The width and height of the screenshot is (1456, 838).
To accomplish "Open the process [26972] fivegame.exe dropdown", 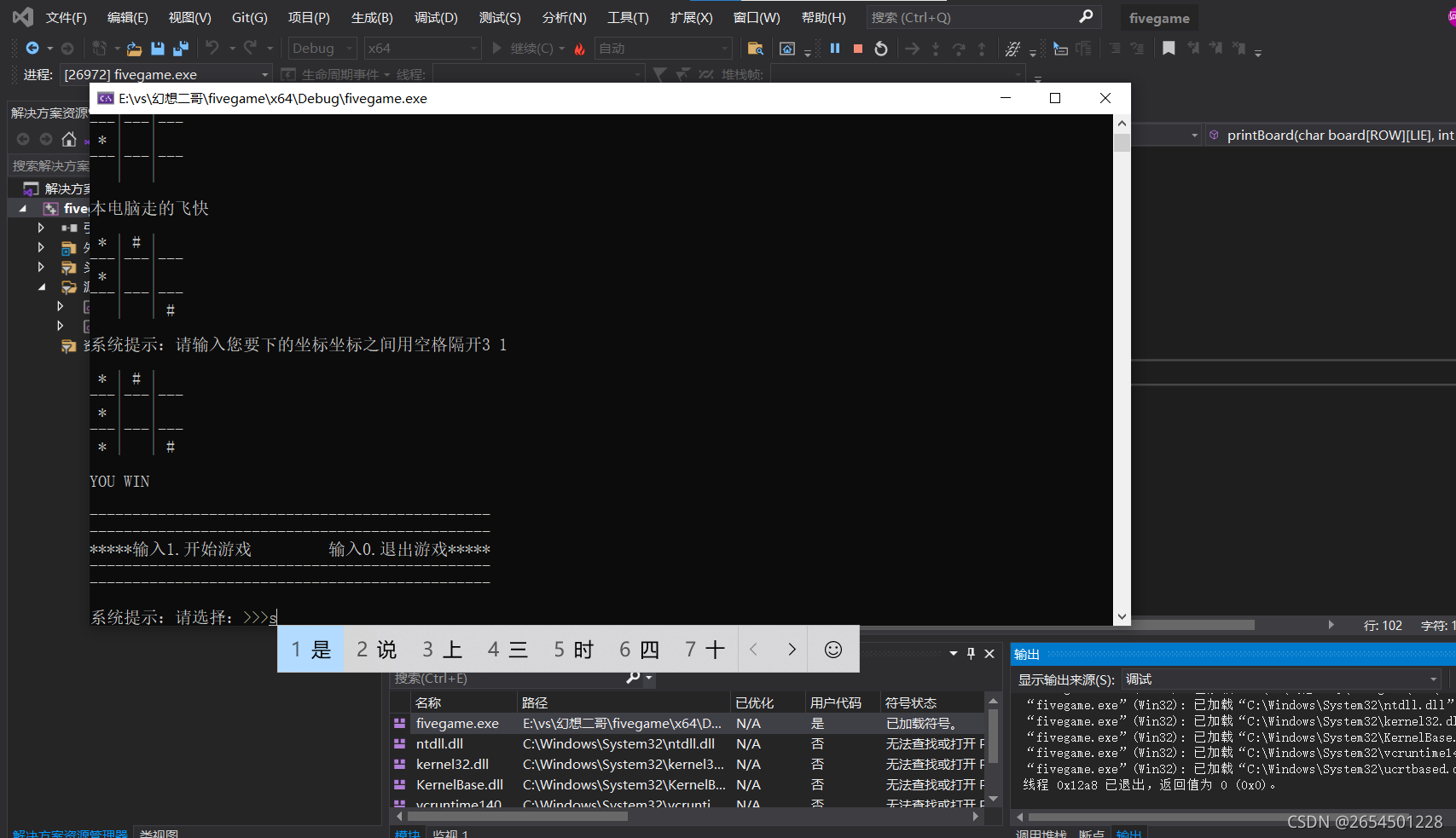I will click(166, 74).
